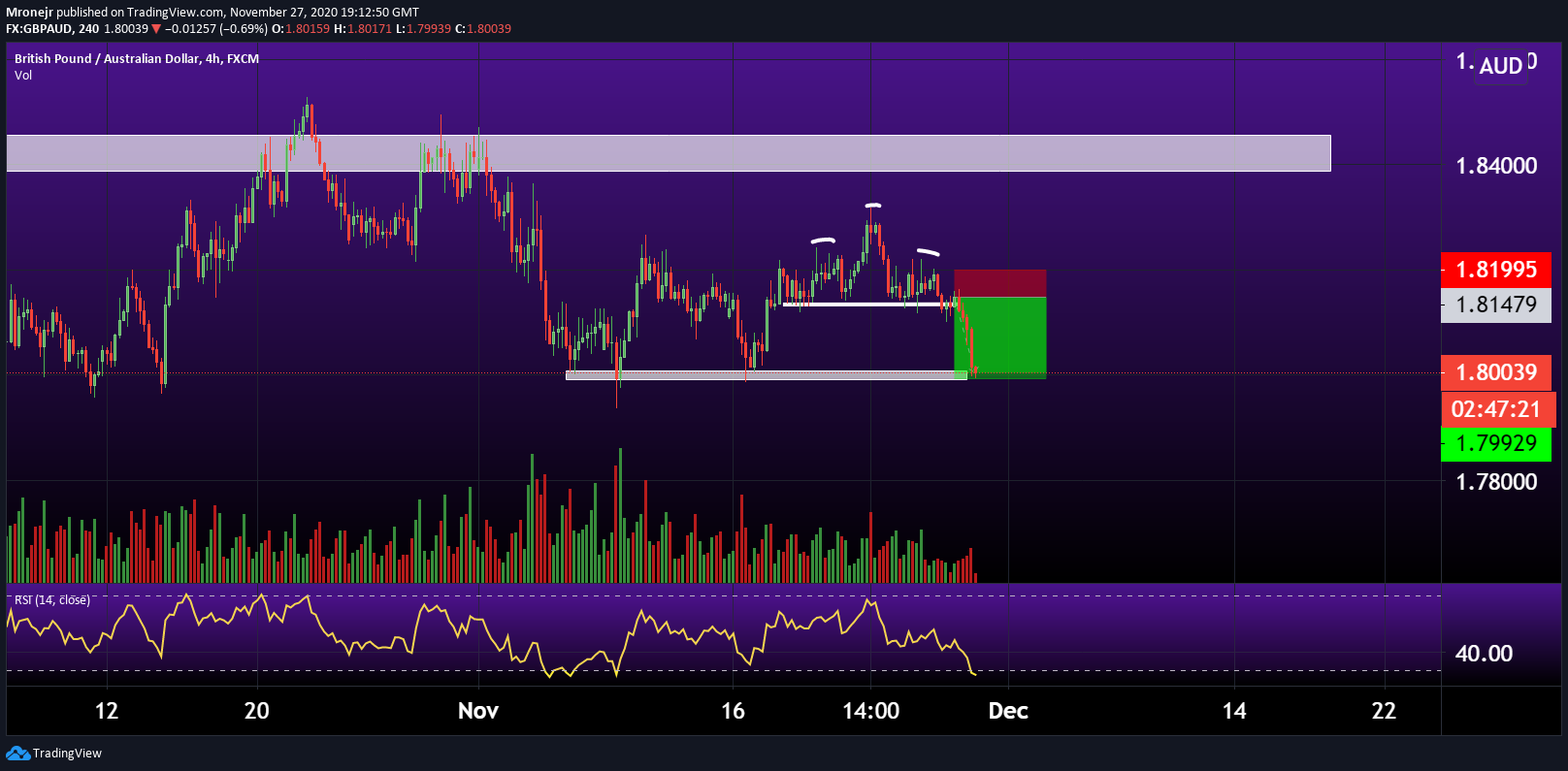The height and width of the screenshot is (771, 1568).
Task: Click the Mronejr author name
Action: coord(29,13)
